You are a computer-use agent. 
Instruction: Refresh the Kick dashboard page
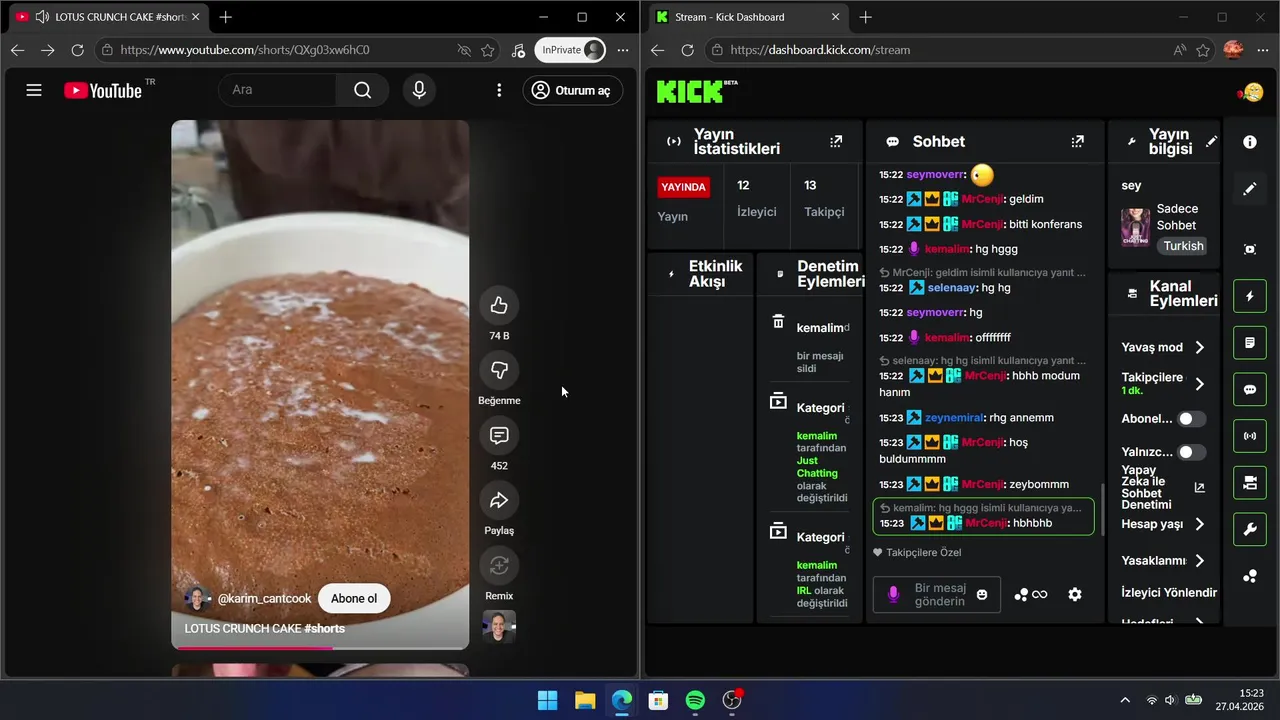687,50
